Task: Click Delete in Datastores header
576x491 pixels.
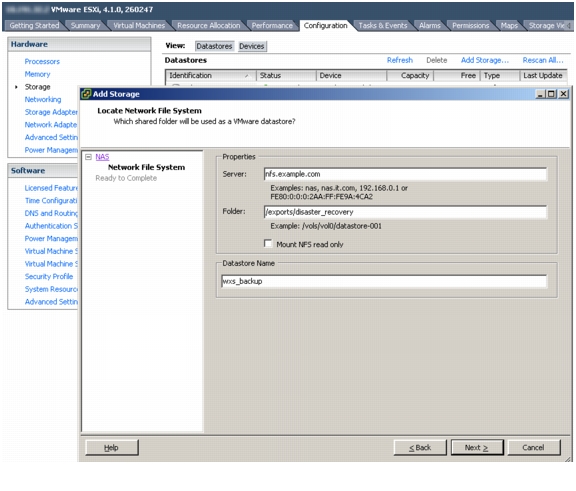Action: click(x=436, y=60)
